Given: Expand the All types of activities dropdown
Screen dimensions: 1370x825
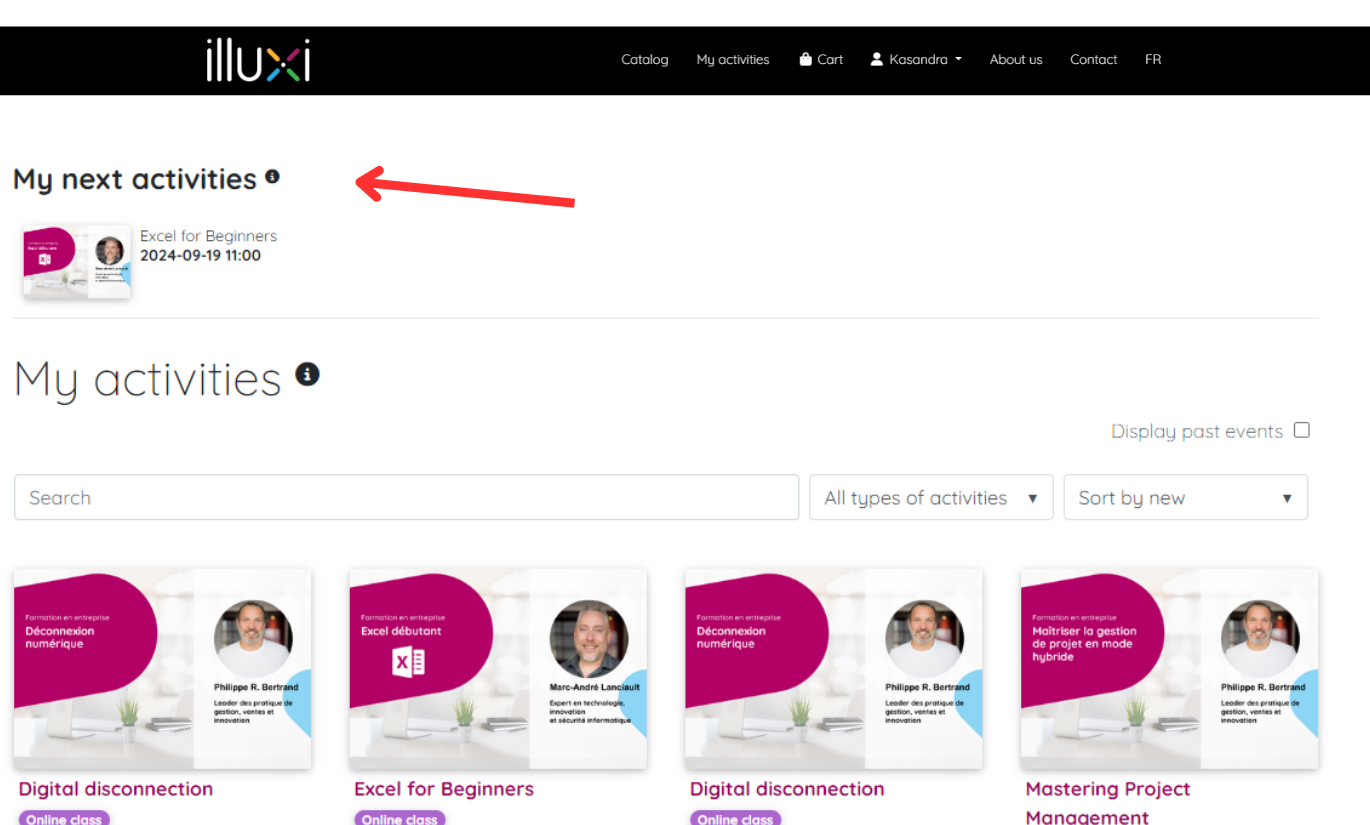Looking at the screenshot, I should [x=931, y=497].
